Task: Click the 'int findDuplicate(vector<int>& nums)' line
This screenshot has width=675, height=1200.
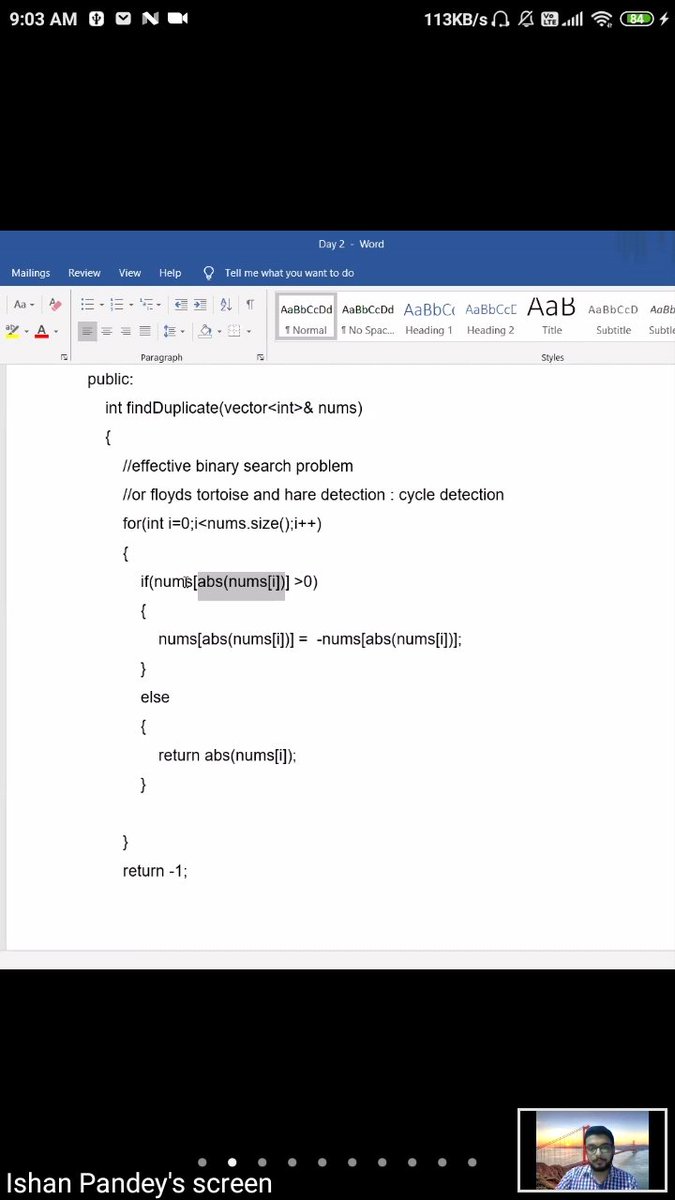Action: click(234, 408)
